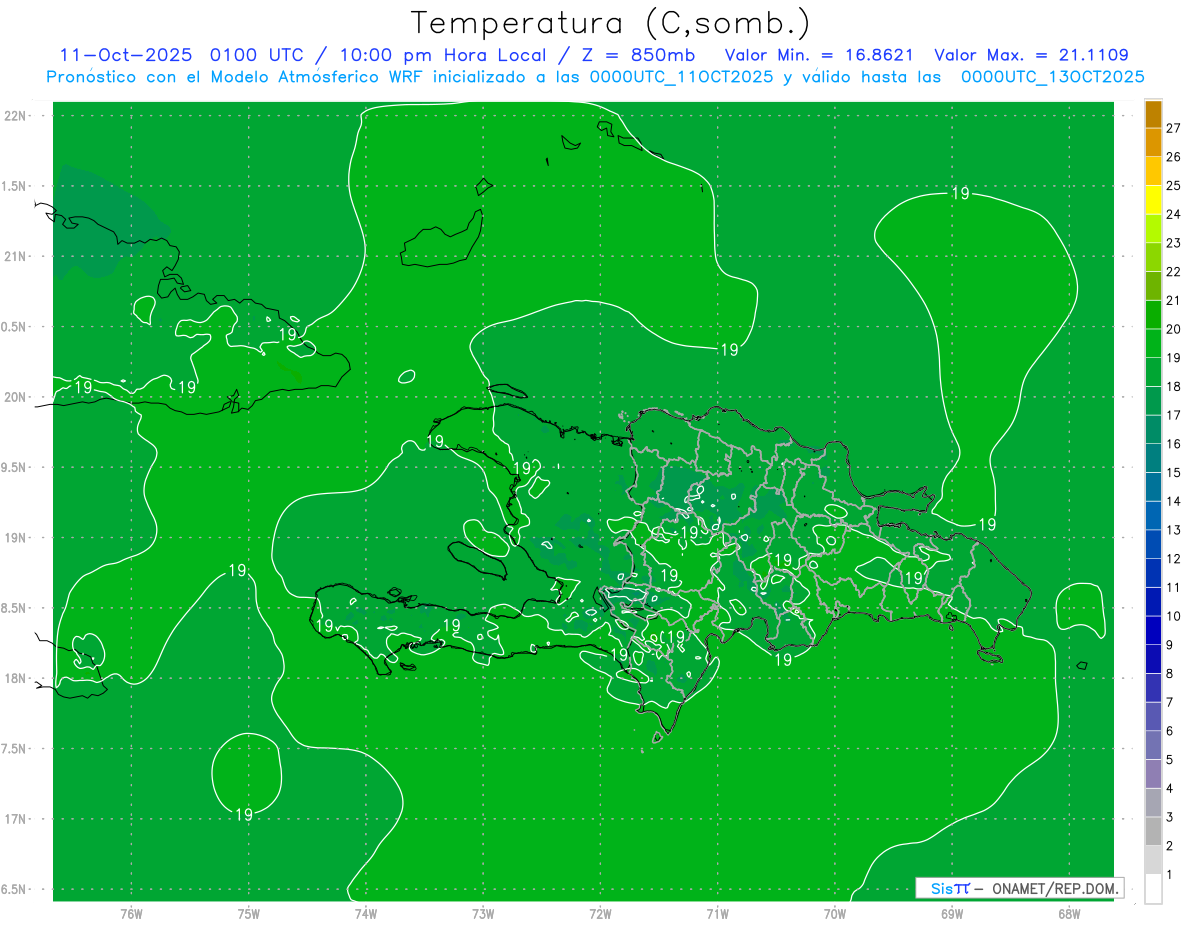
Task: Click the 72W longitude axis label
Action: pos(600,913)
